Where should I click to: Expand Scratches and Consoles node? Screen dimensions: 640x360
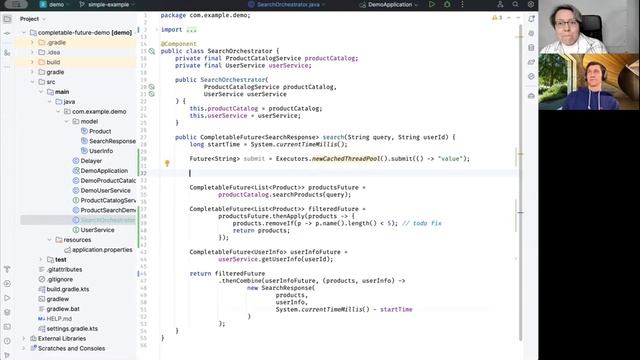(24, 348)
